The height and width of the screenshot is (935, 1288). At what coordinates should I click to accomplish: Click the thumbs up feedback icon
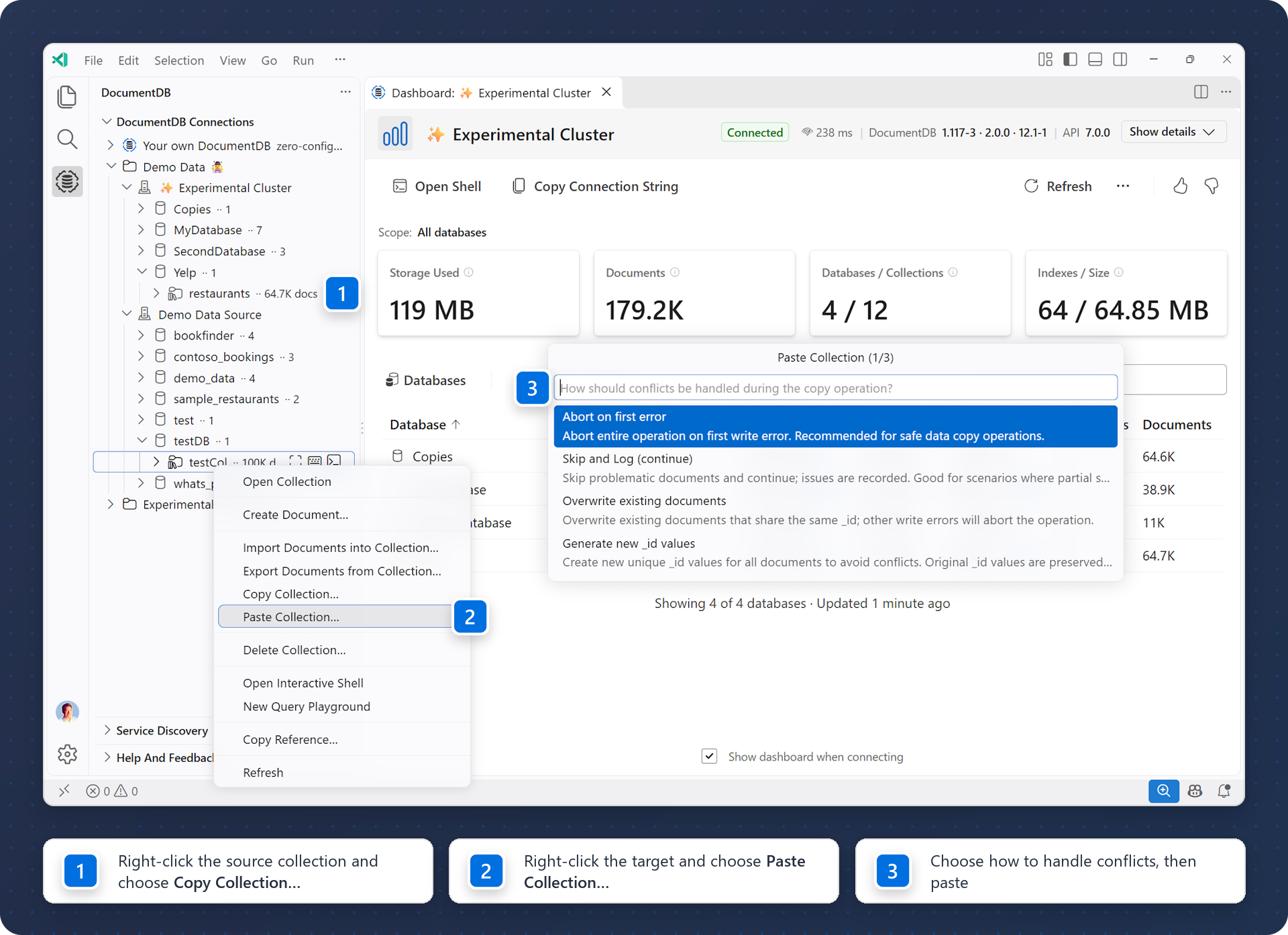click(x=1181, y=186)
